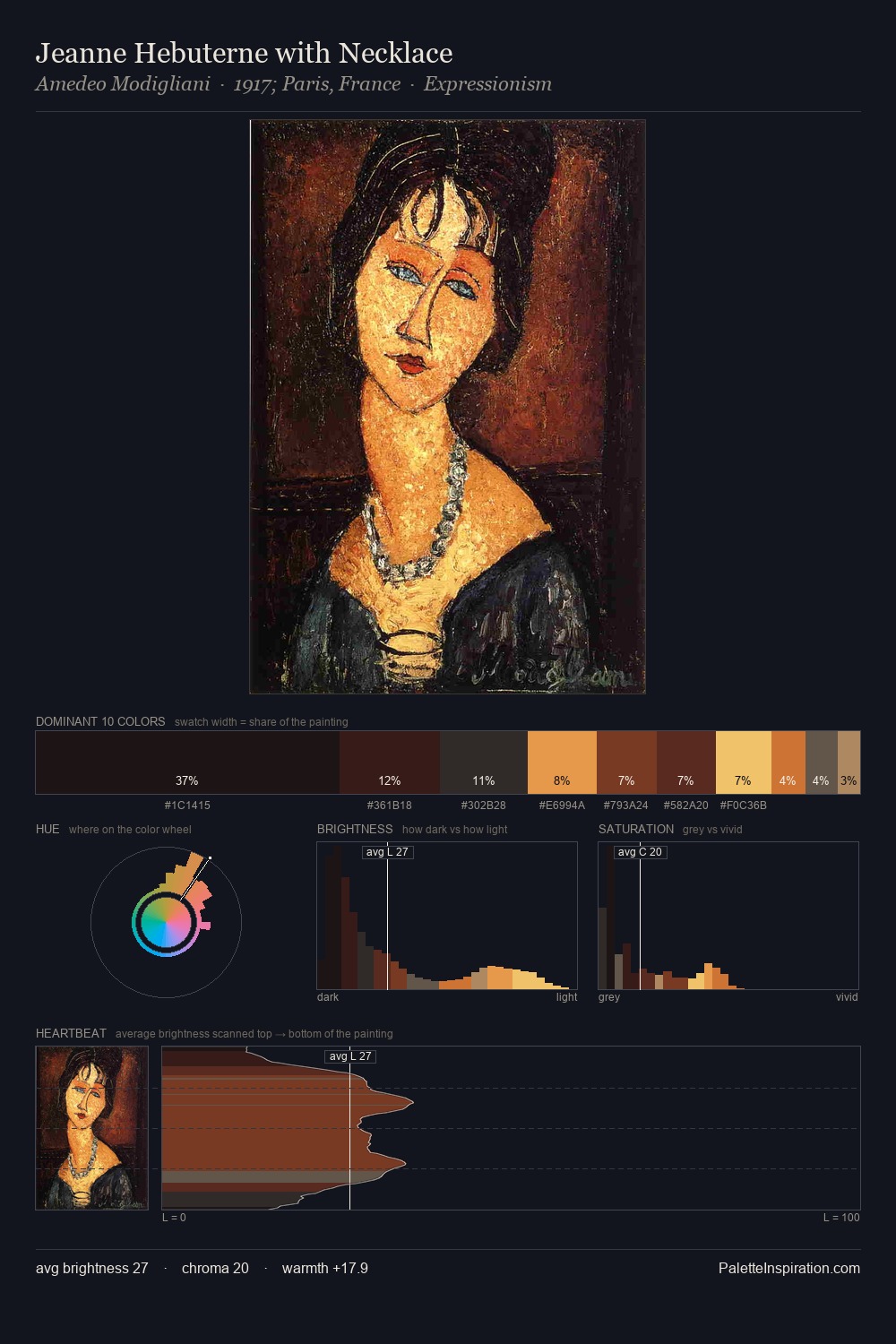The image size is (896, 1344).
Task: Open the large Modigliani portrait painting
Action: [x=447, y=407]
